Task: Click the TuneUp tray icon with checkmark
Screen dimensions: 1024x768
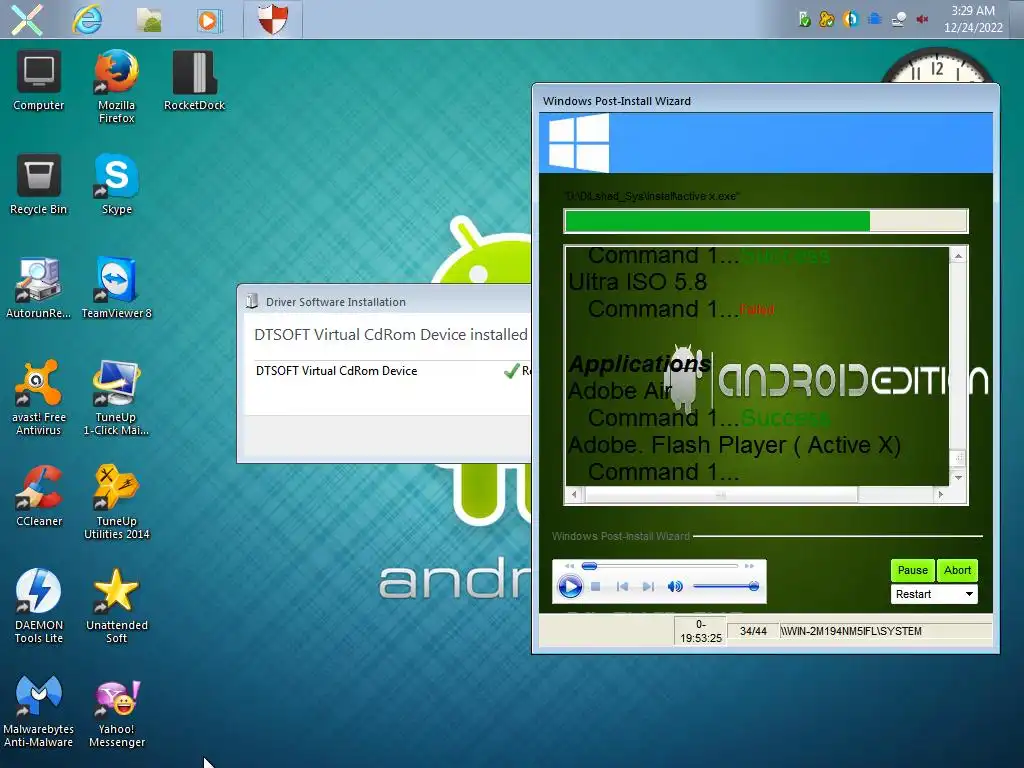Action: (826, 19)
